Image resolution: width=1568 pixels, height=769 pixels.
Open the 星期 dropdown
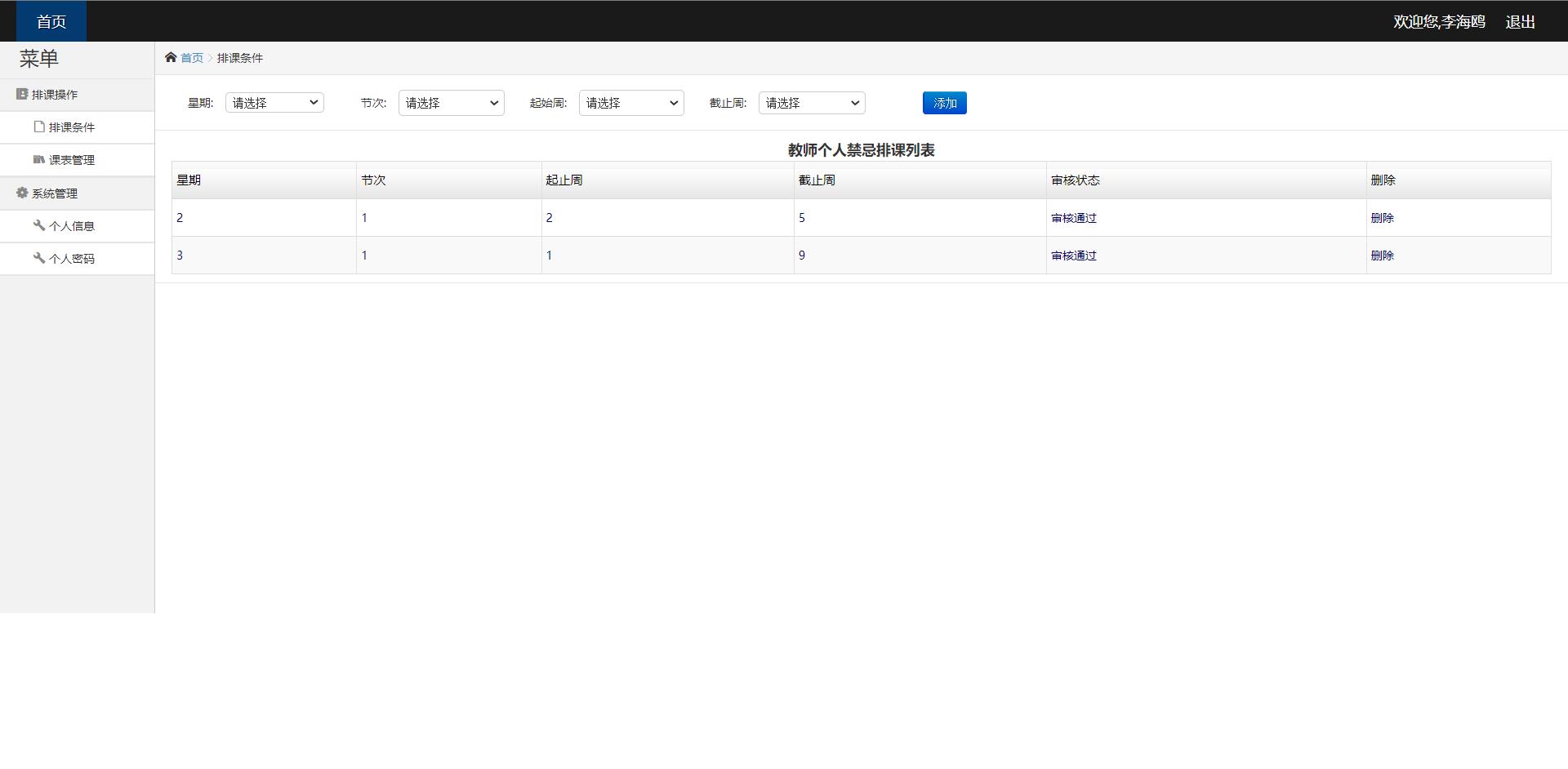click(x=274, y=103)
